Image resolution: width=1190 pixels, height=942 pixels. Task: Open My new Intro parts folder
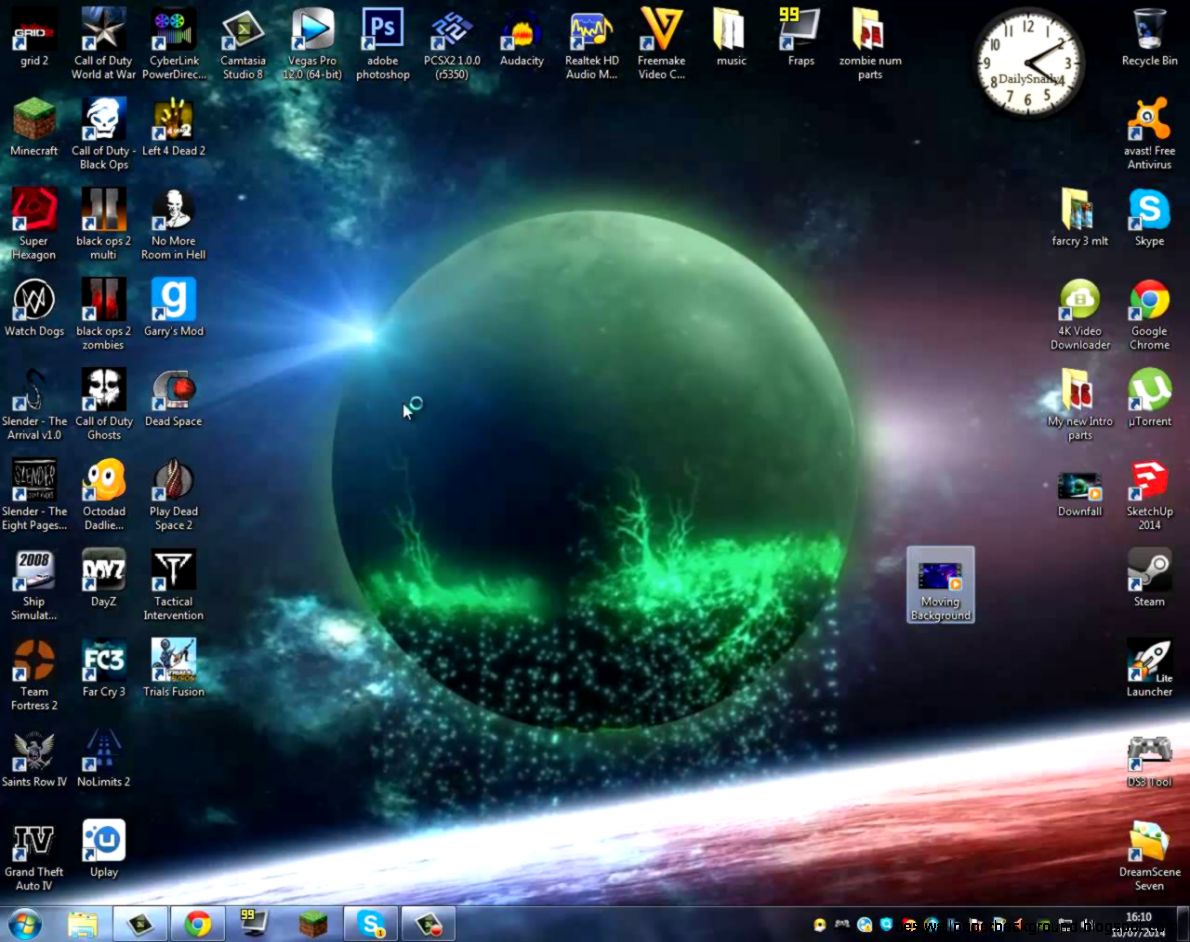pyautogui.click(x=1079, y=404)
